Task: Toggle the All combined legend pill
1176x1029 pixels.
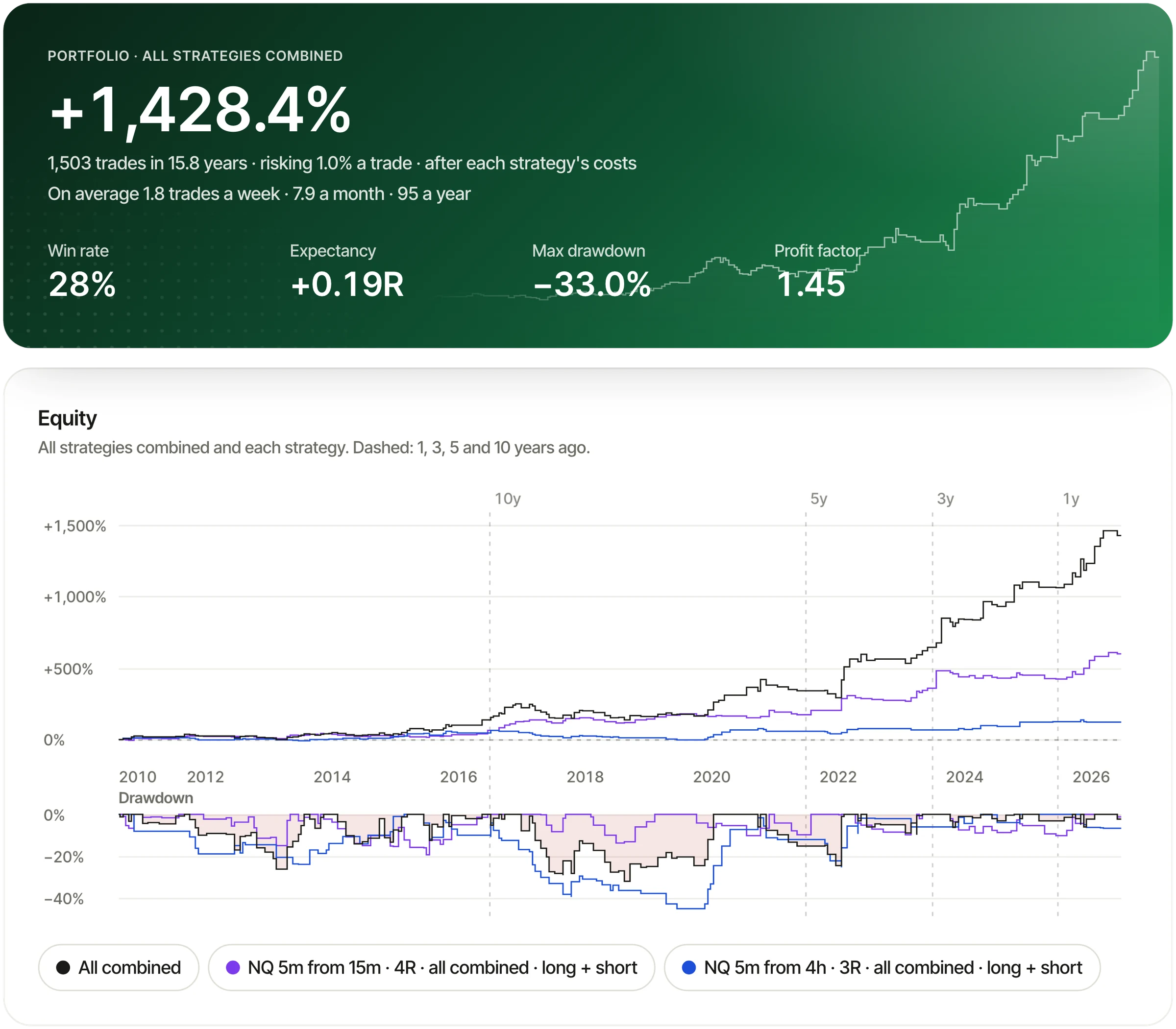Action: [x=119, y=968]
